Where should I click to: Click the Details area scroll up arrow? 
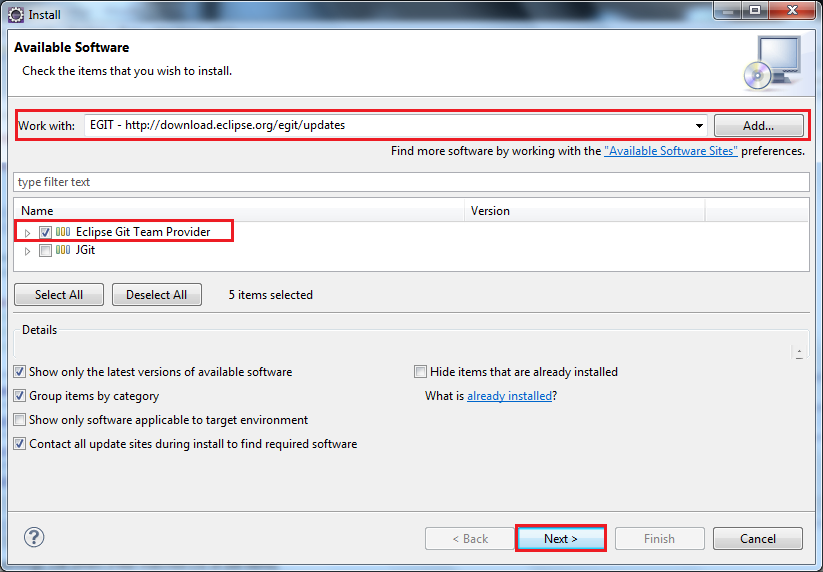[x=799, y=352]
